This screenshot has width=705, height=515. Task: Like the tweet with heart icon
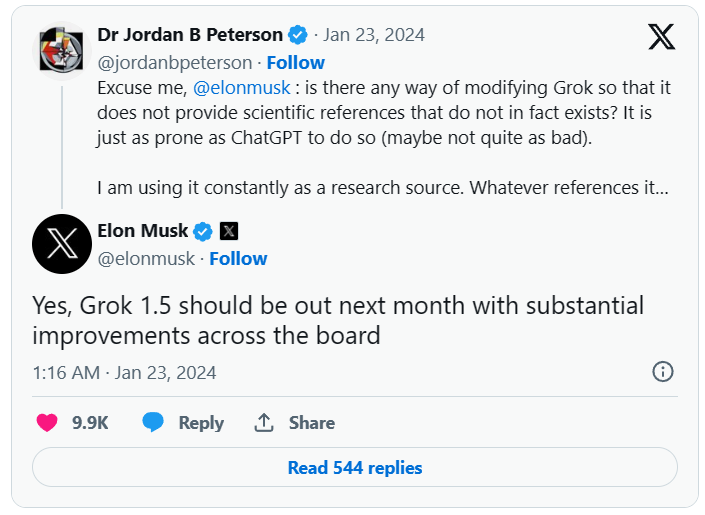pyautogui.click(x=47, y=423)
